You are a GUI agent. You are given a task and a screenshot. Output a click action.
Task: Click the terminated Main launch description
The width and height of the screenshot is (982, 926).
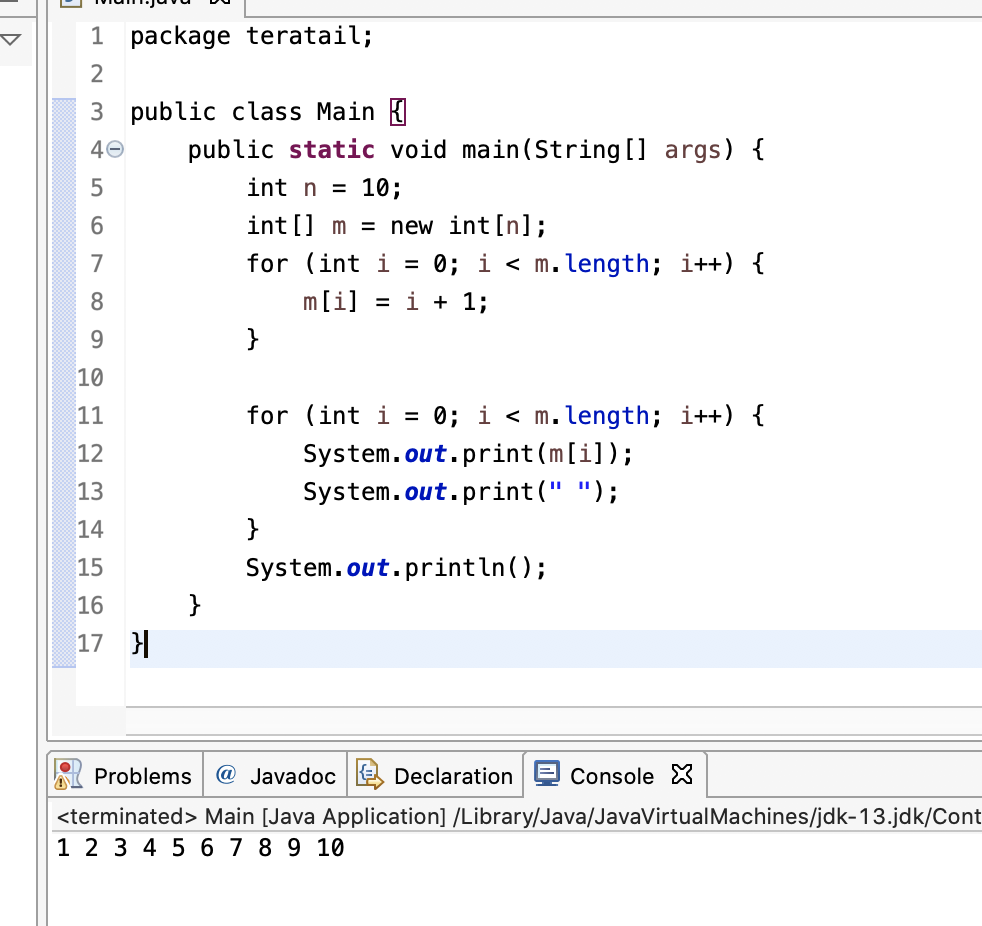[x=519, y=816]
